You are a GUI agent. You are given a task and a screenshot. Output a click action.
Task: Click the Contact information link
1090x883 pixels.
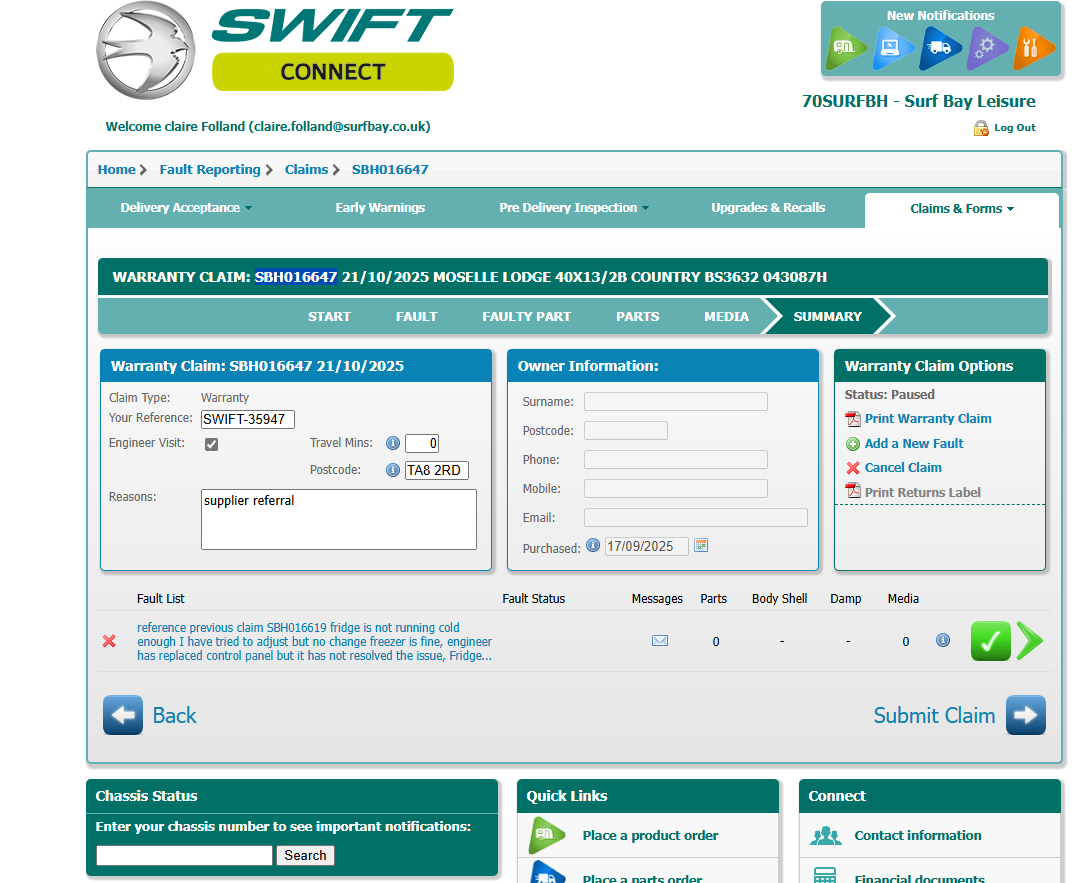(918, 836)
